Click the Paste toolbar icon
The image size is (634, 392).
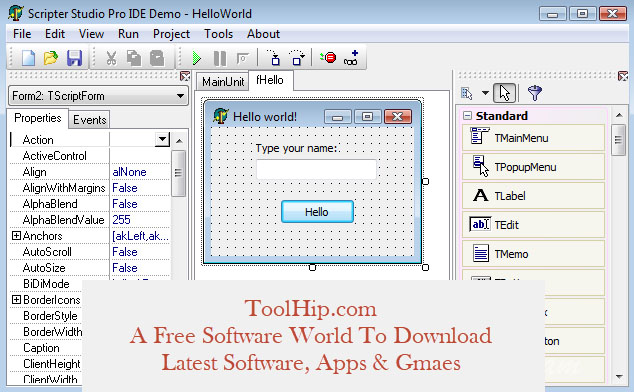pos(157,58)
